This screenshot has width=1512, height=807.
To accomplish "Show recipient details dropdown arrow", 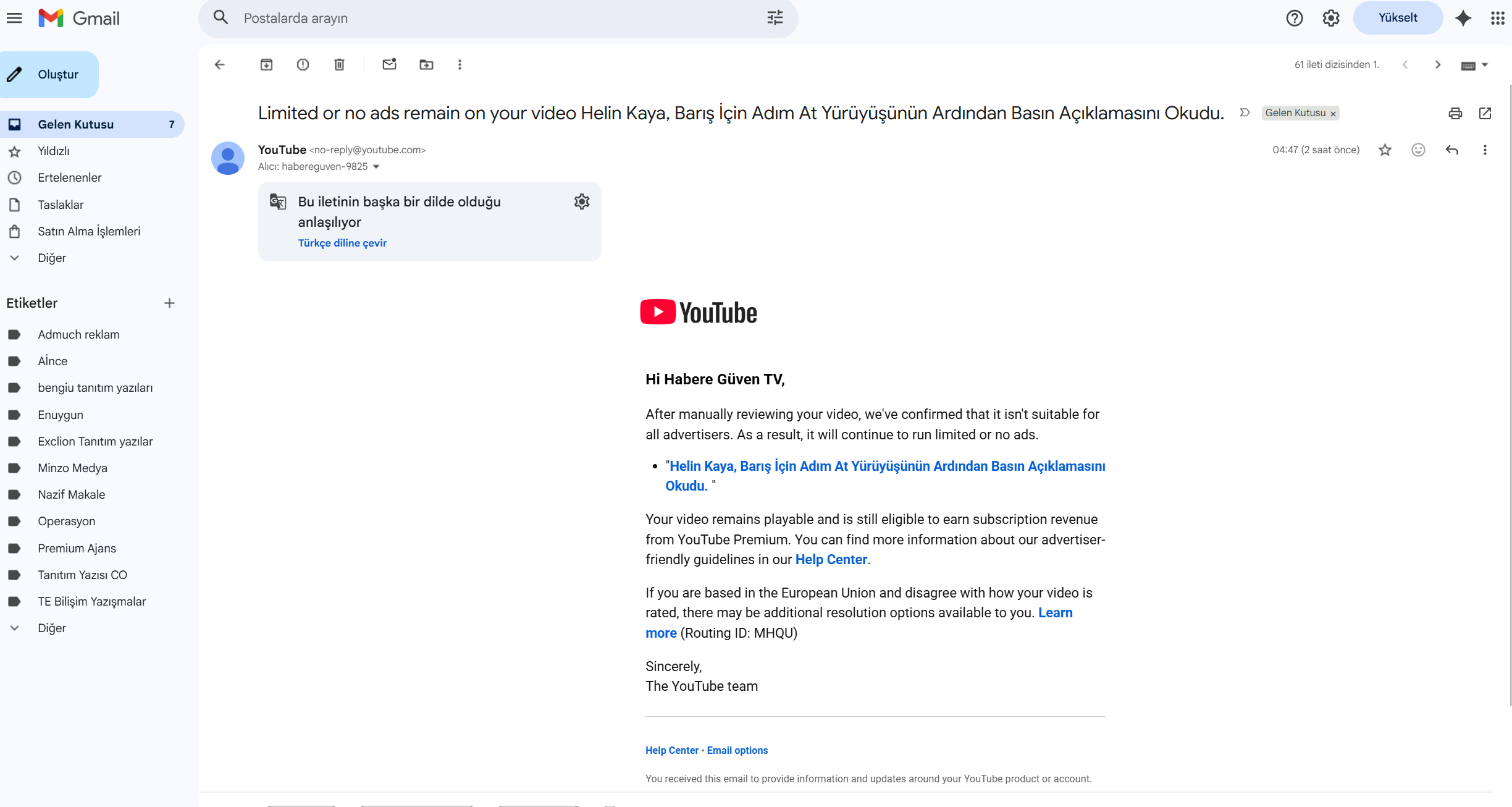I will tap(376, 167).
